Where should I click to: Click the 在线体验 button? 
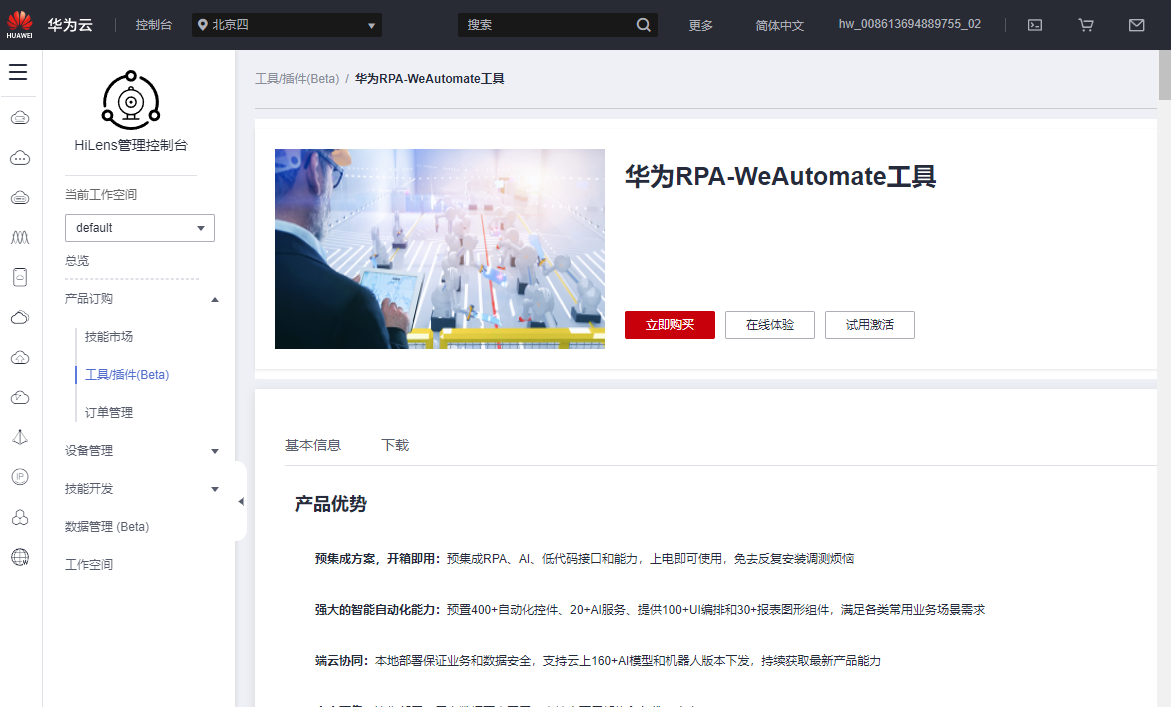click(770, 325)
